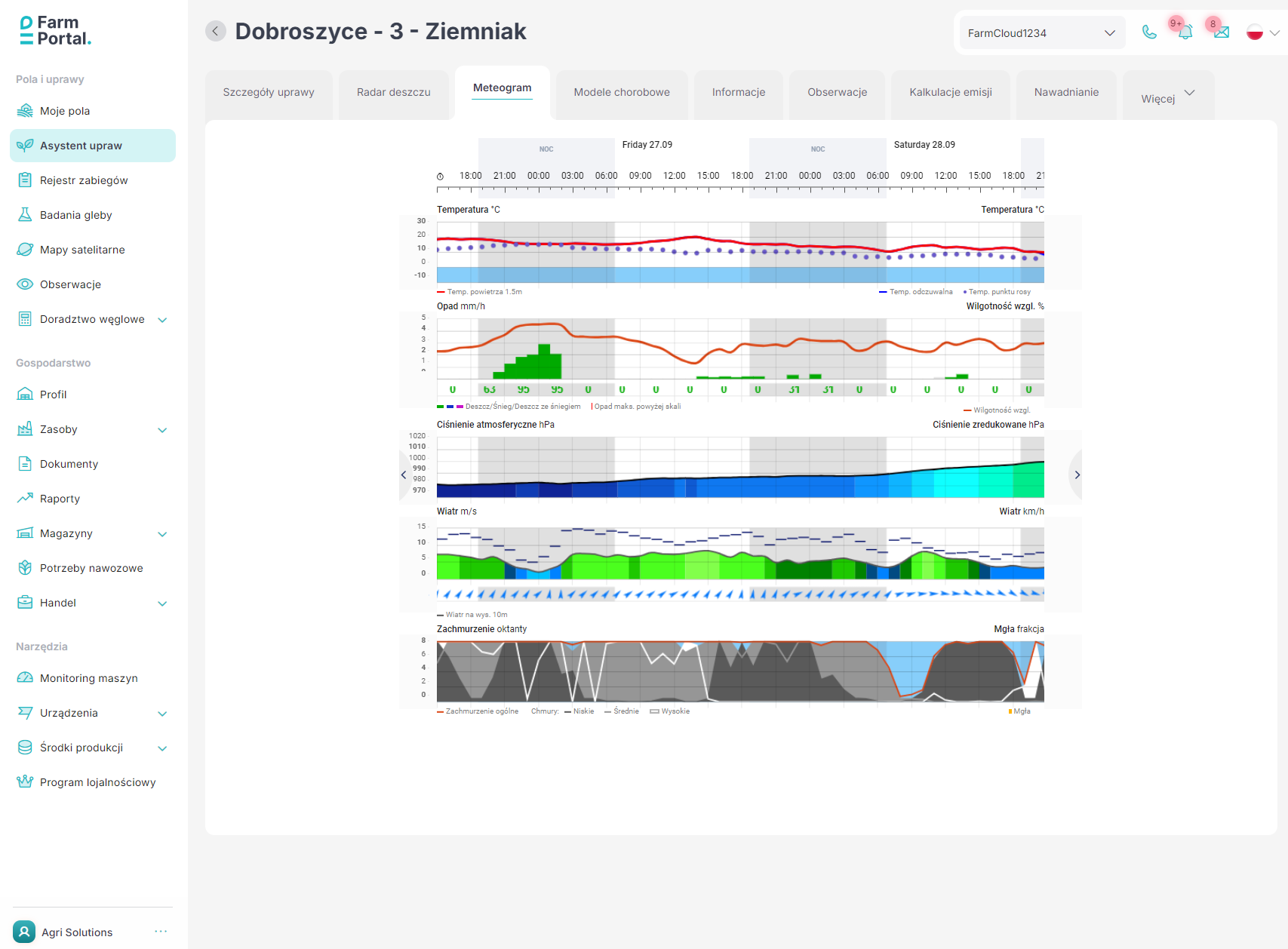Click the Friday 27.09 date label
Viewport: 1288px width, 949px height.
click(647, 145)
